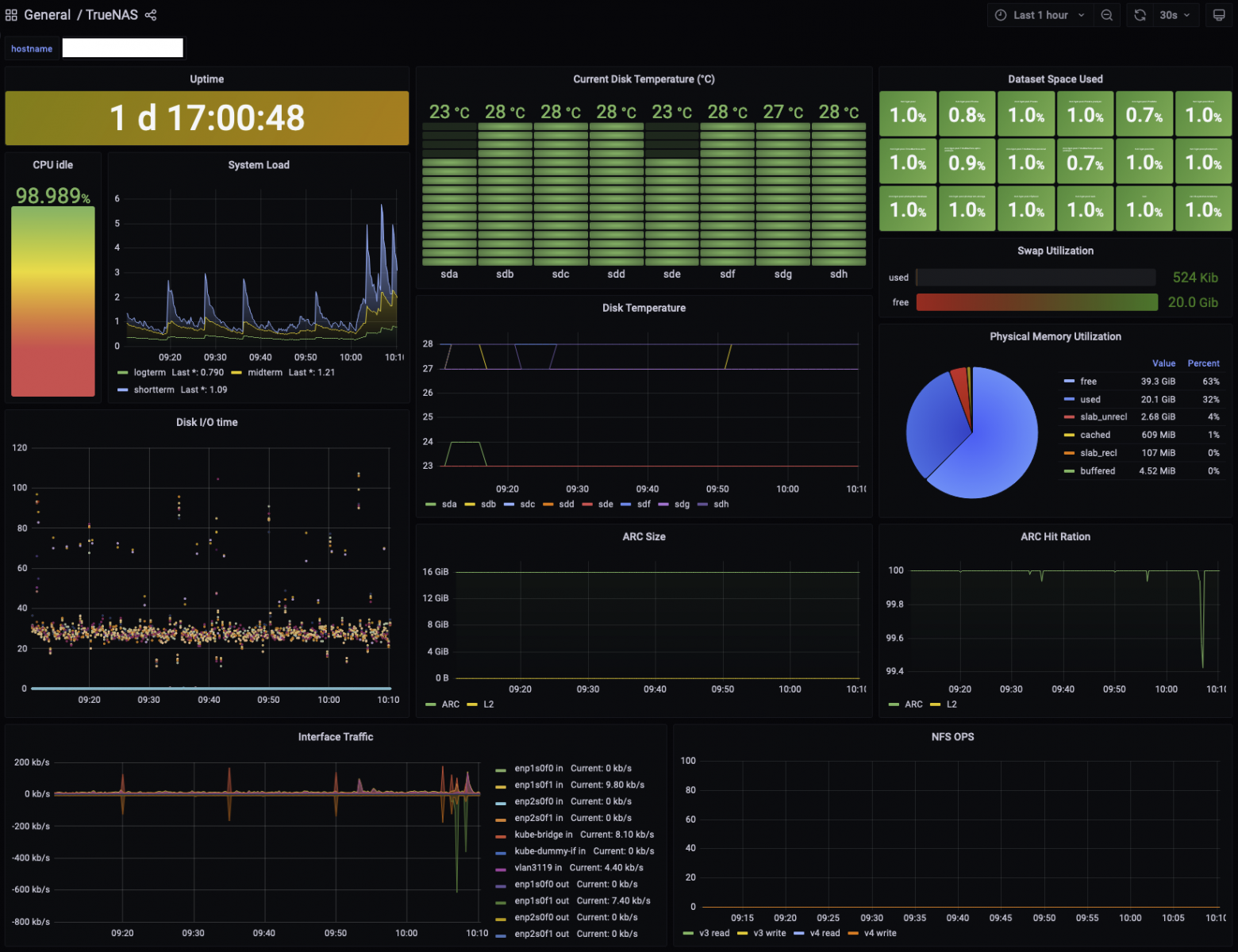This screenshot has width=1238, height=952.
Task: Open the General folder breadcrumb
Action: pos(47,15)
